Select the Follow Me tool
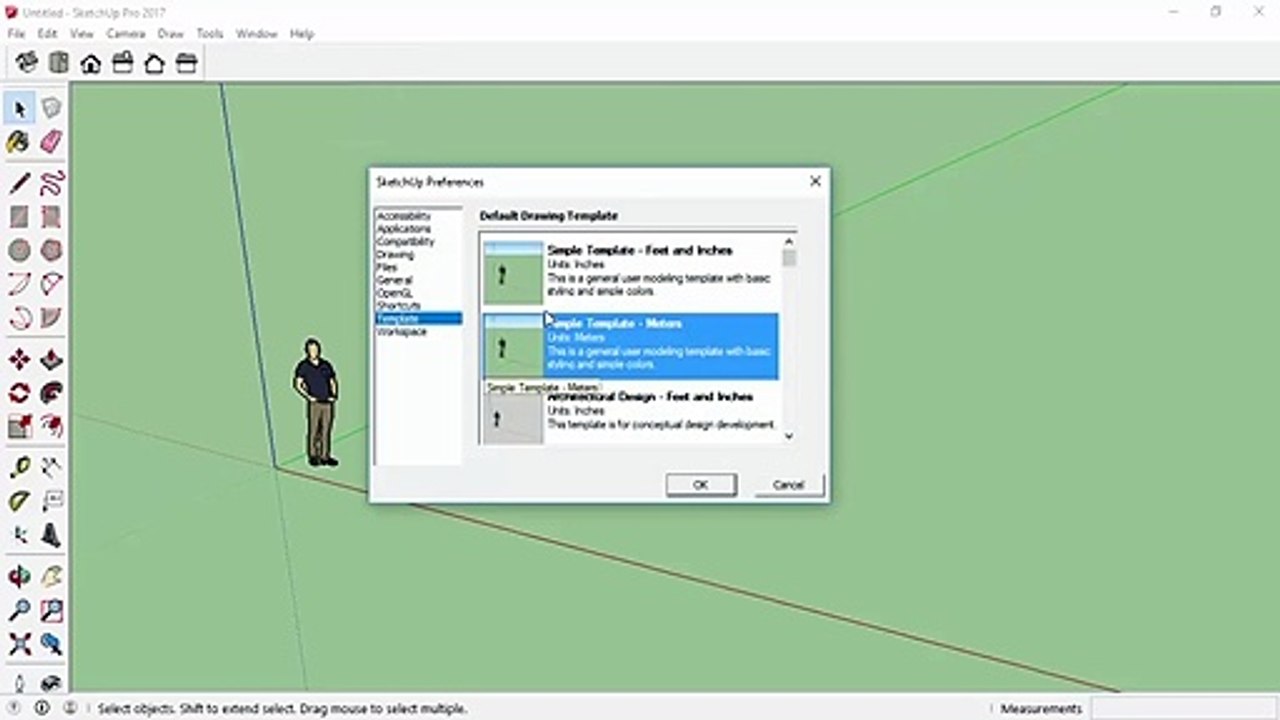 click(51, 393)
